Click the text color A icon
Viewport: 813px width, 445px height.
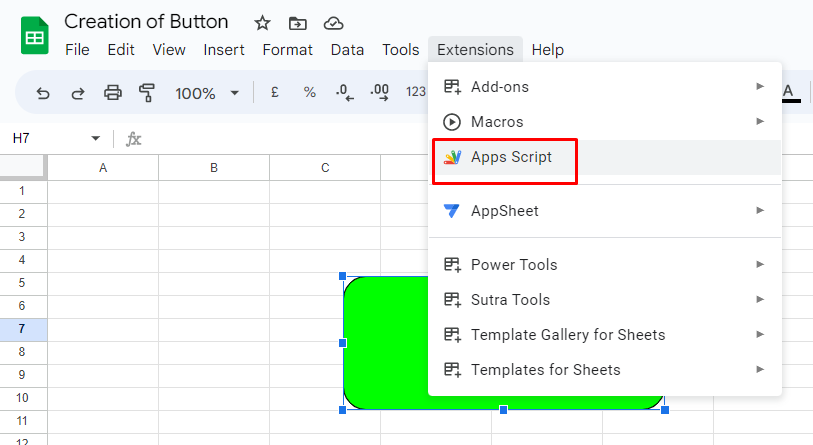(790, 93)
